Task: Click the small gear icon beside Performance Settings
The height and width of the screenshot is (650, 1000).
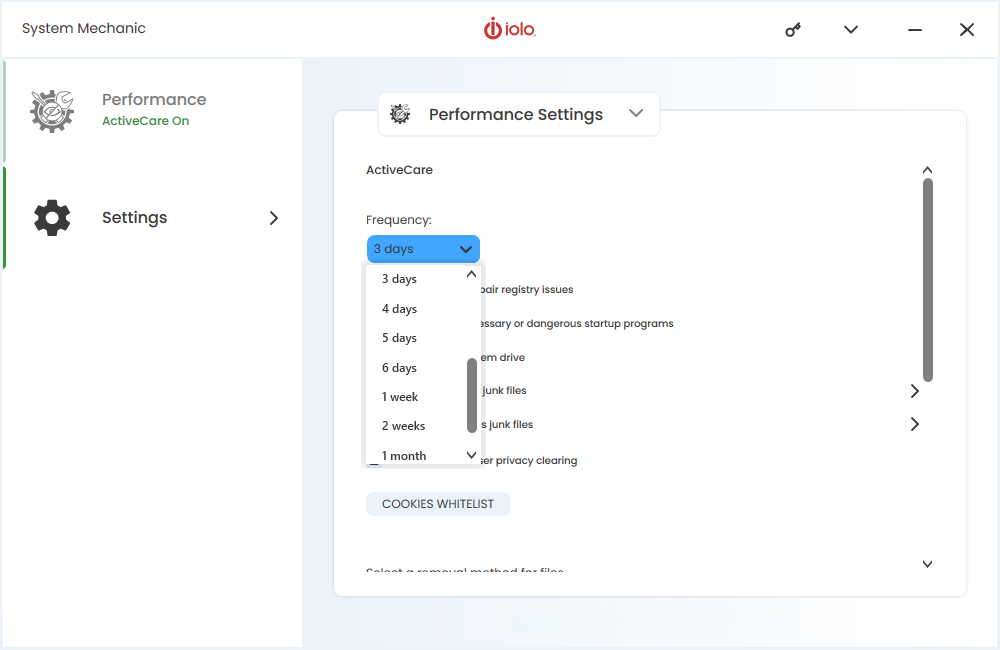Action: [x=400, y=114]
